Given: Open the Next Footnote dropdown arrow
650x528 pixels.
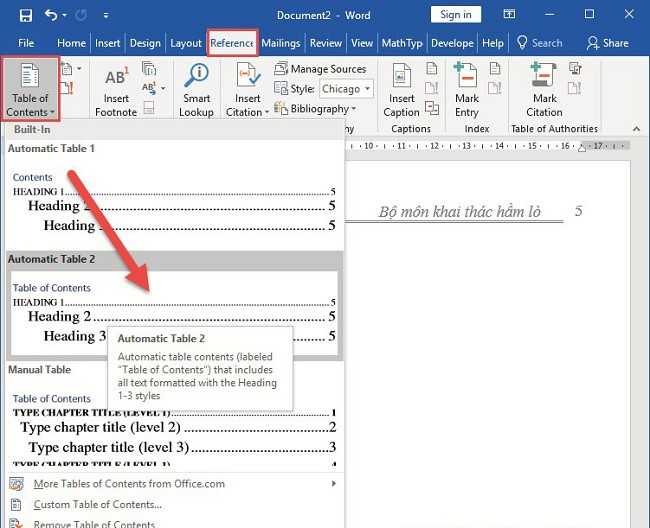Looking at the screenshot, I should (x=163, y=88).
